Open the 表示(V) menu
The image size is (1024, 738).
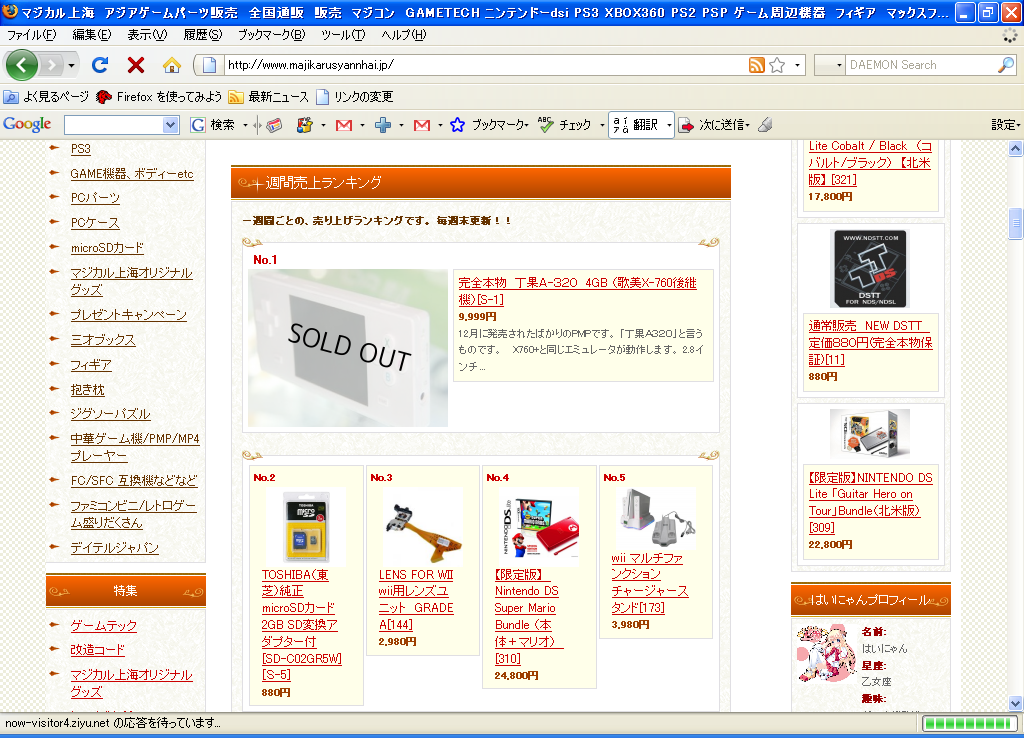[x=147, y=35]
